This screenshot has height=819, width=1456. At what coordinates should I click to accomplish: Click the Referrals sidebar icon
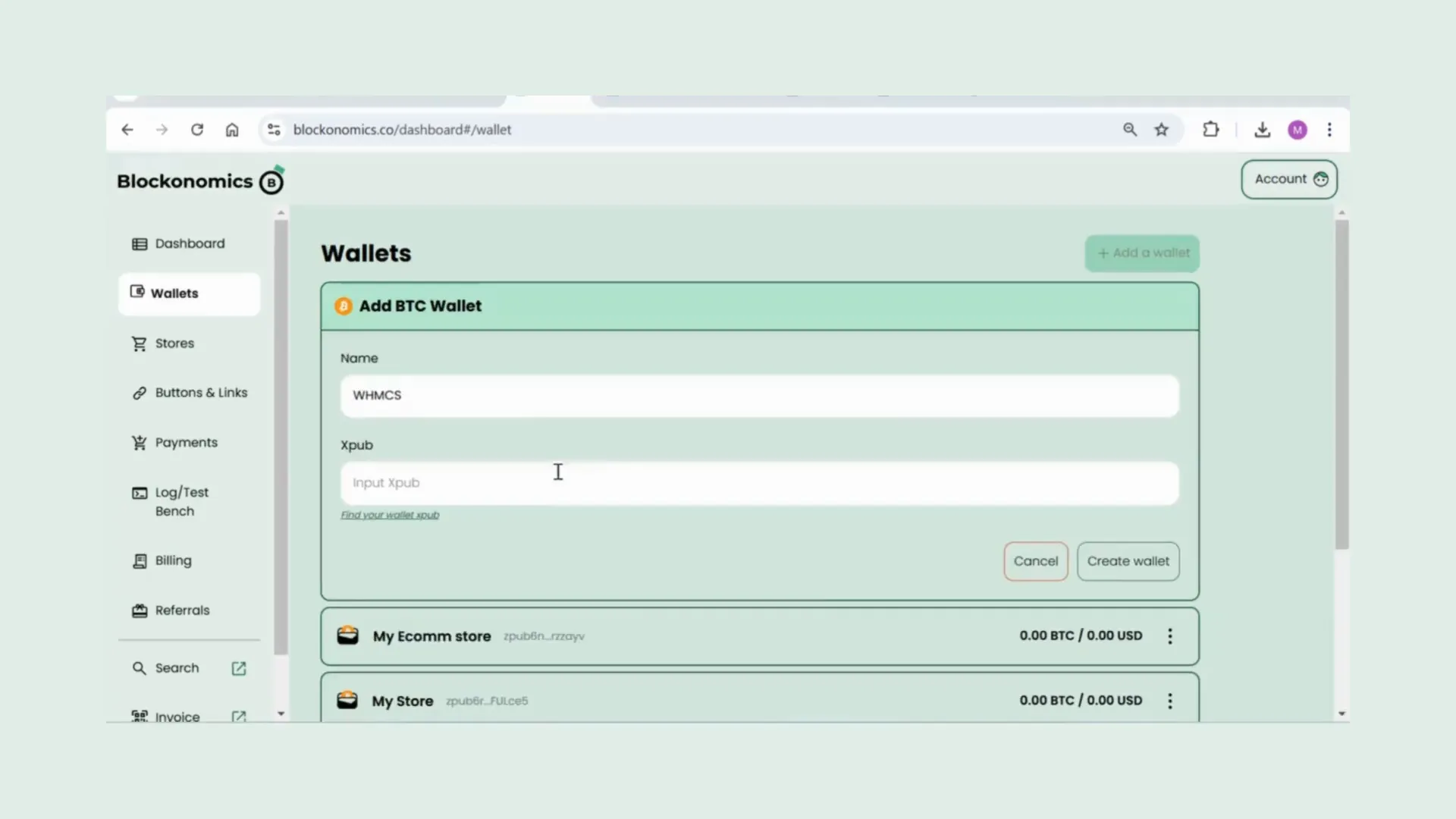tap(139, 610)
